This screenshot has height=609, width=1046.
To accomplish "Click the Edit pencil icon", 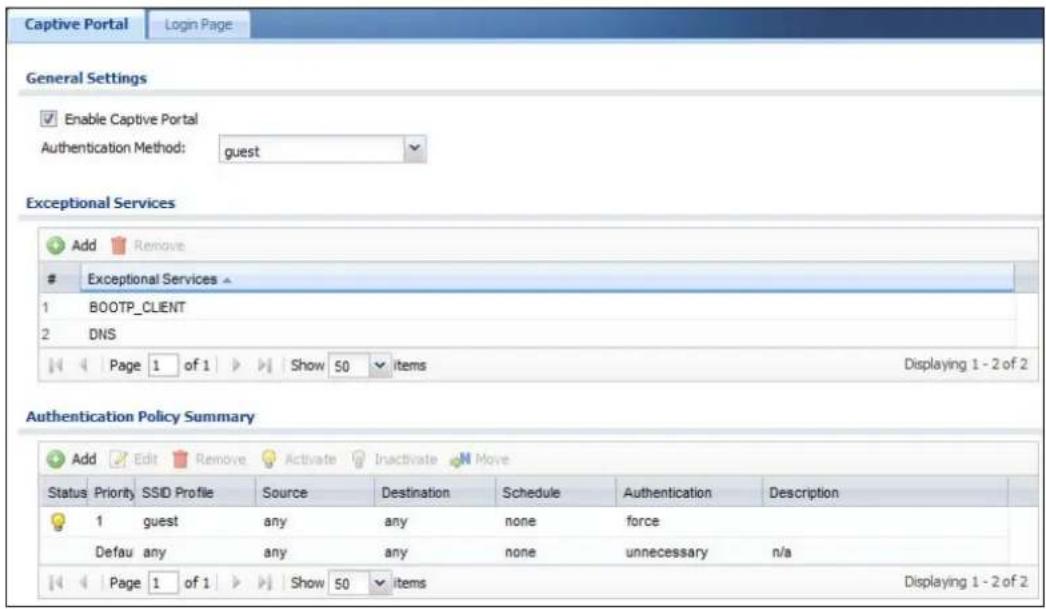I will (118, 459).
